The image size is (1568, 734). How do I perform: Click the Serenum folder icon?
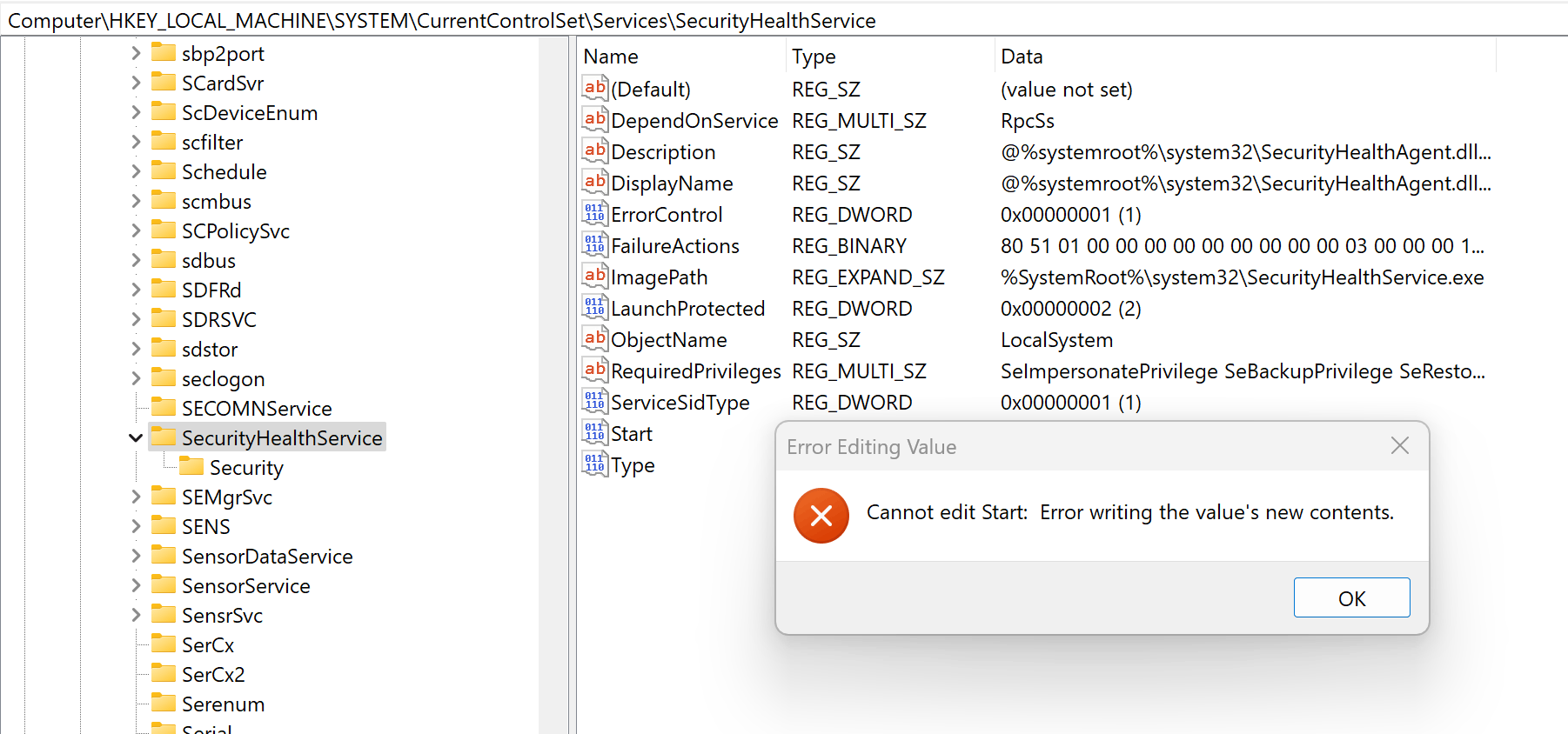point(163,703)
